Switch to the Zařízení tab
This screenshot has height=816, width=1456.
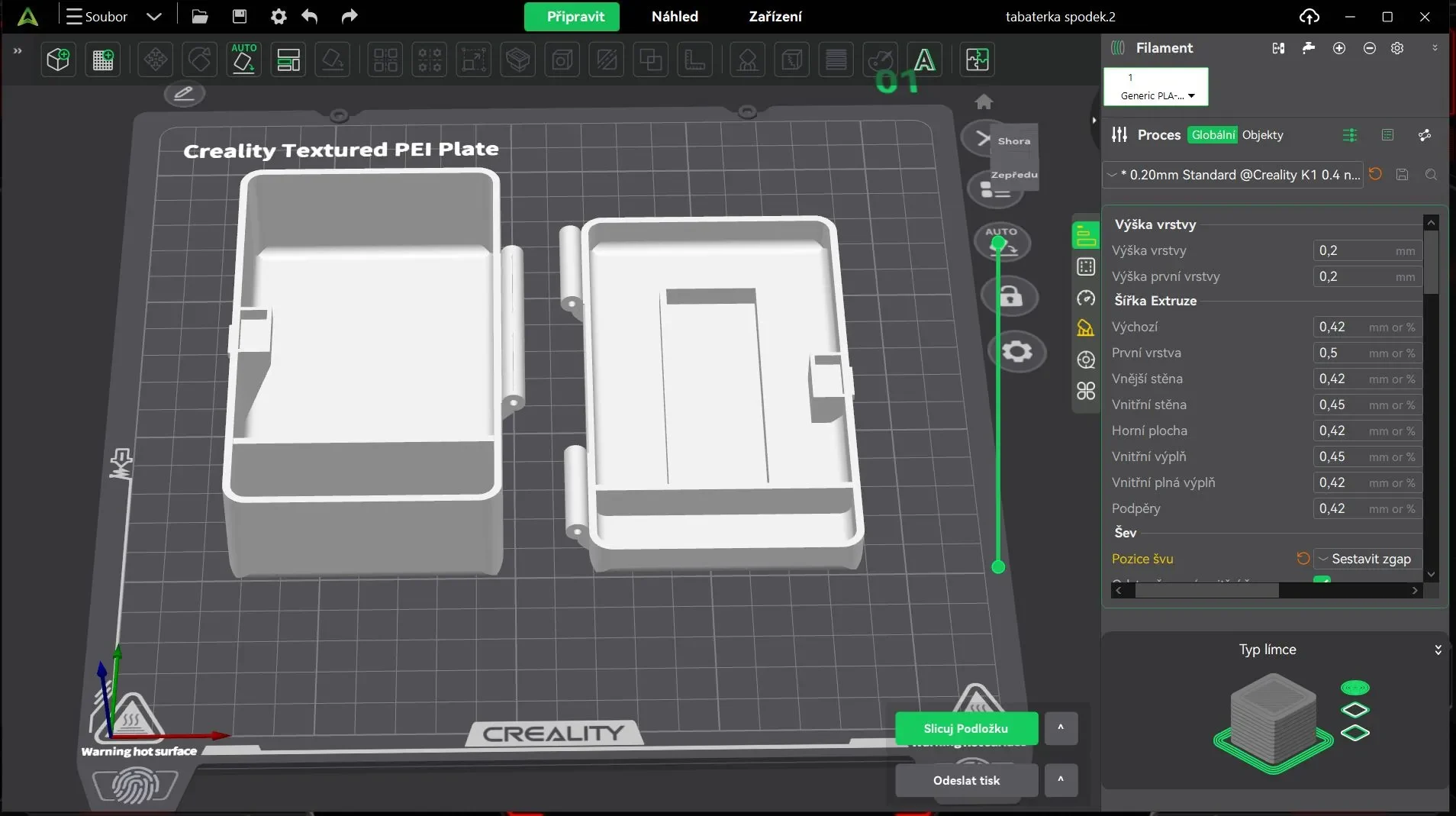(x=775, y=17)
